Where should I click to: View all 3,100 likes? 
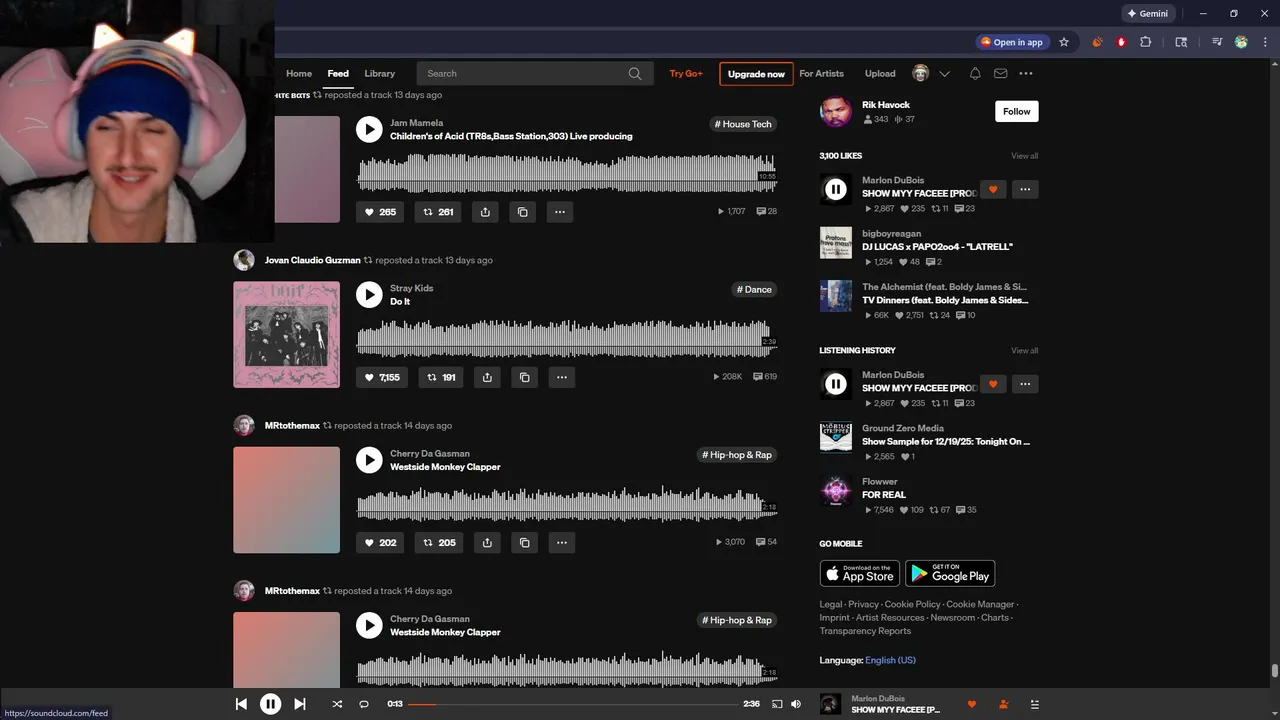[x=1024, y=156]
